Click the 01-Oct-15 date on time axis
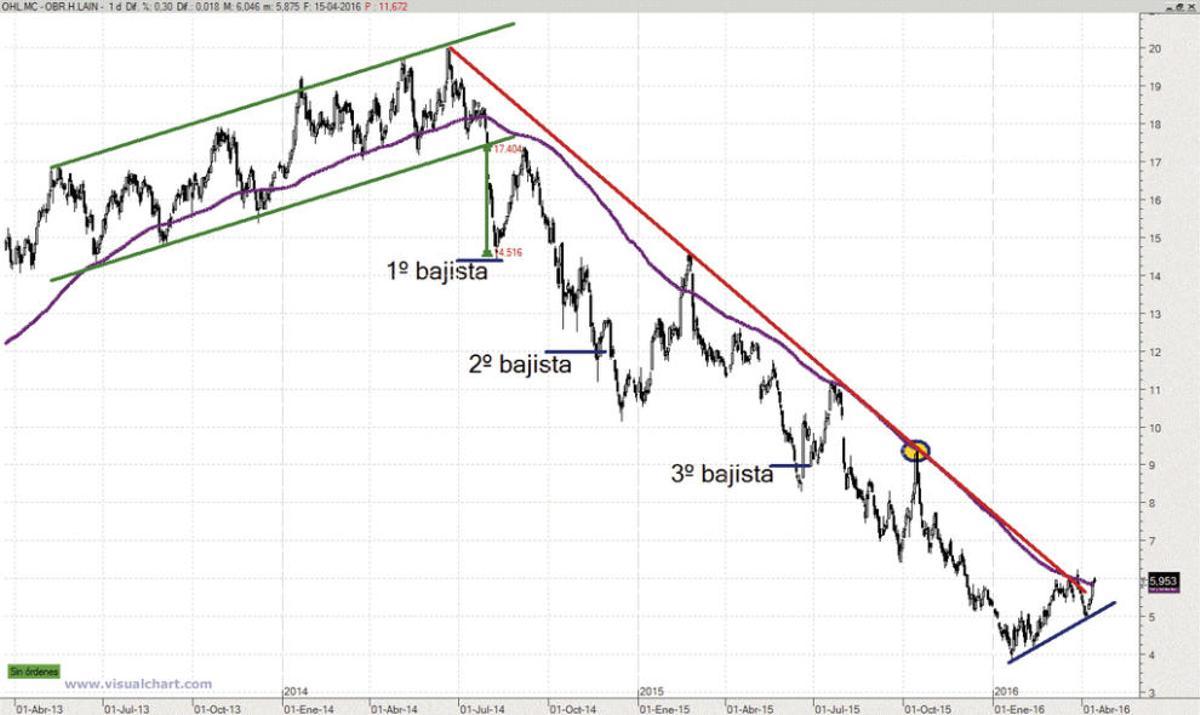 (928, 706)
